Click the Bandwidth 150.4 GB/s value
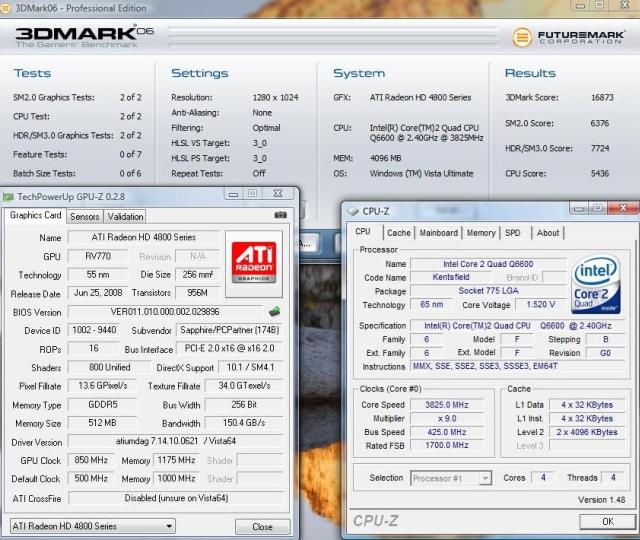The width and height of the screenshot is (640, 540). [244, 423]
